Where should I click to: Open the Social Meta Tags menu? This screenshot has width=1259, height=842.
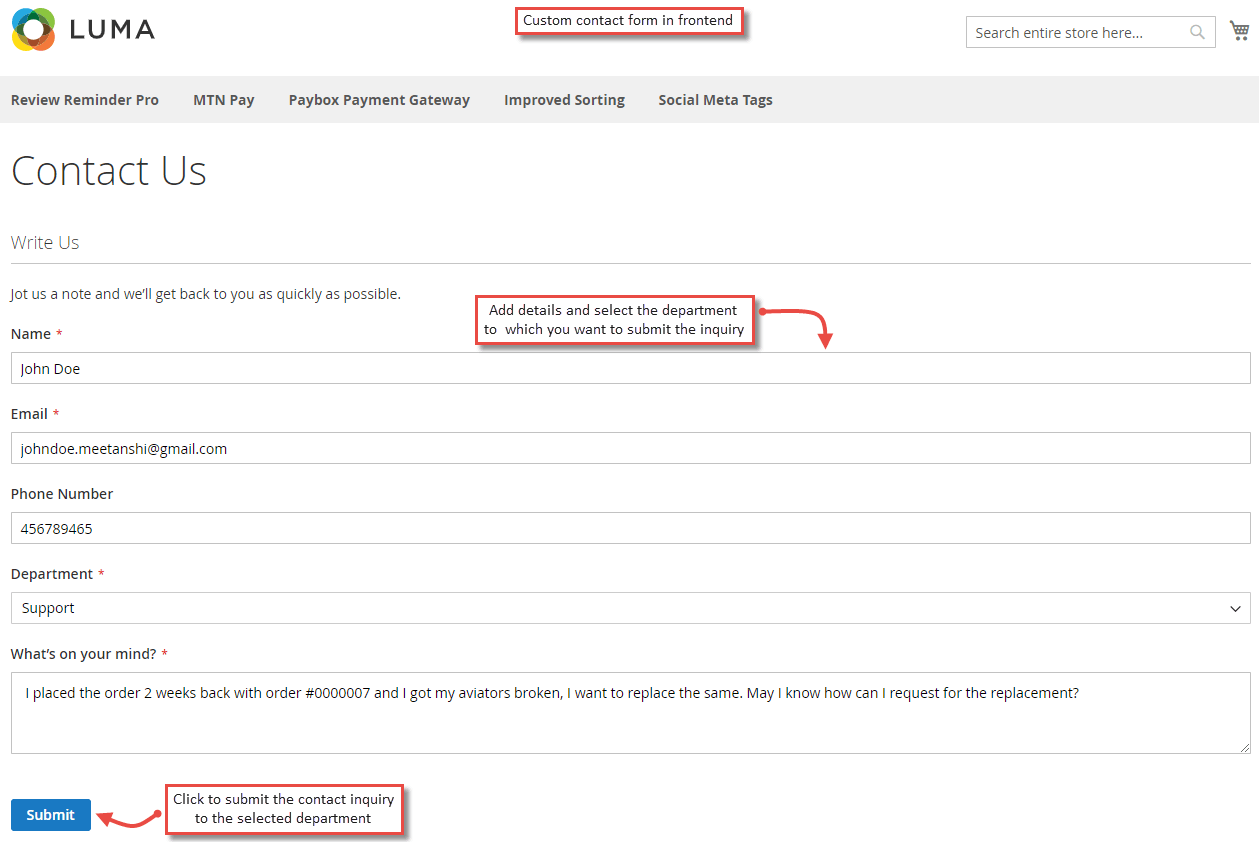tap(715, 99)
